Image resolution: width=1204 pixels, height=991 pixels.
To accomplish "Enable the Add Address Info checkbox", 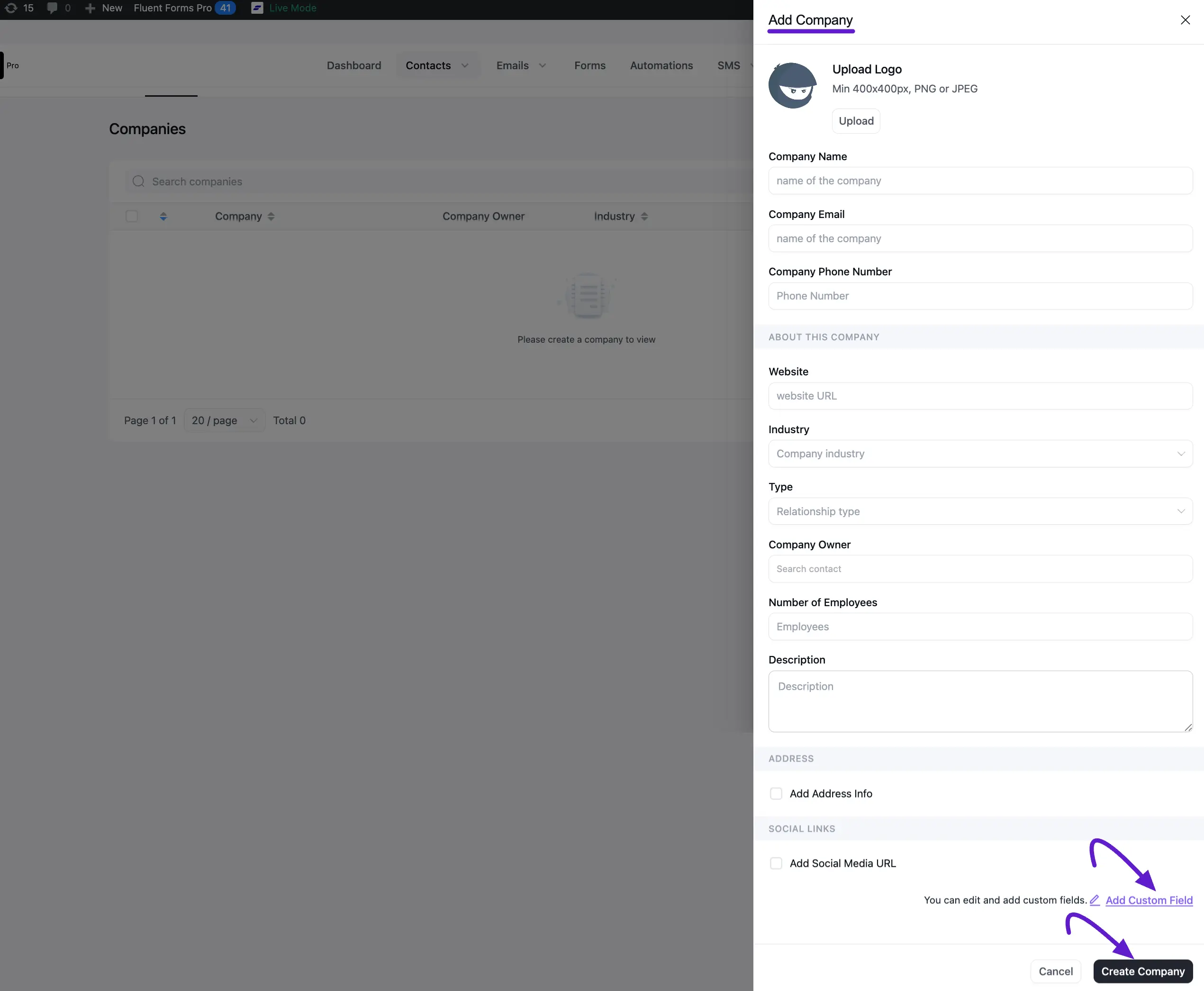I will (x=776, y=793).
